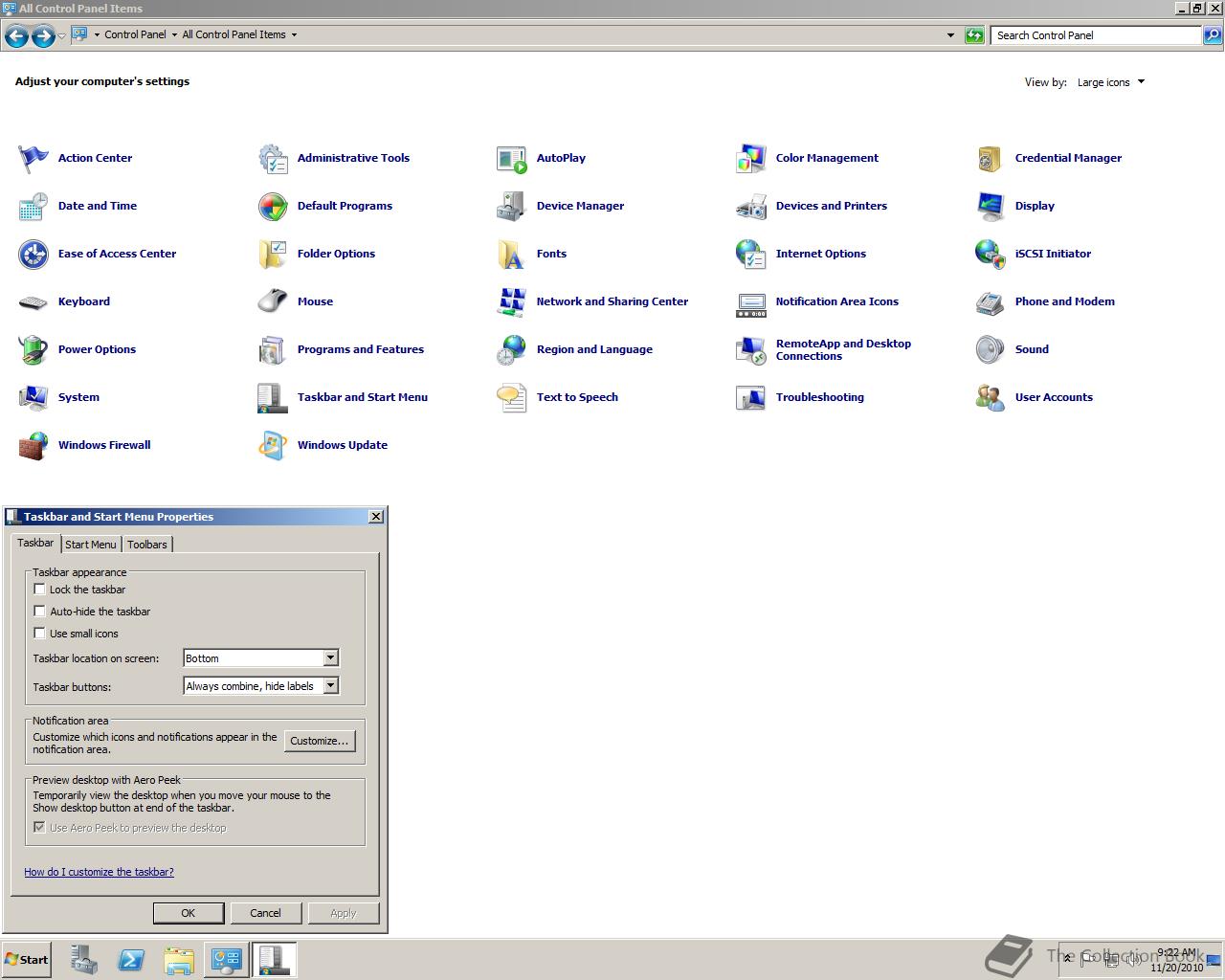1225x980 pixels.
Task: Click OK in Taskbar properties dialog
Action: [x=189, y=913]
